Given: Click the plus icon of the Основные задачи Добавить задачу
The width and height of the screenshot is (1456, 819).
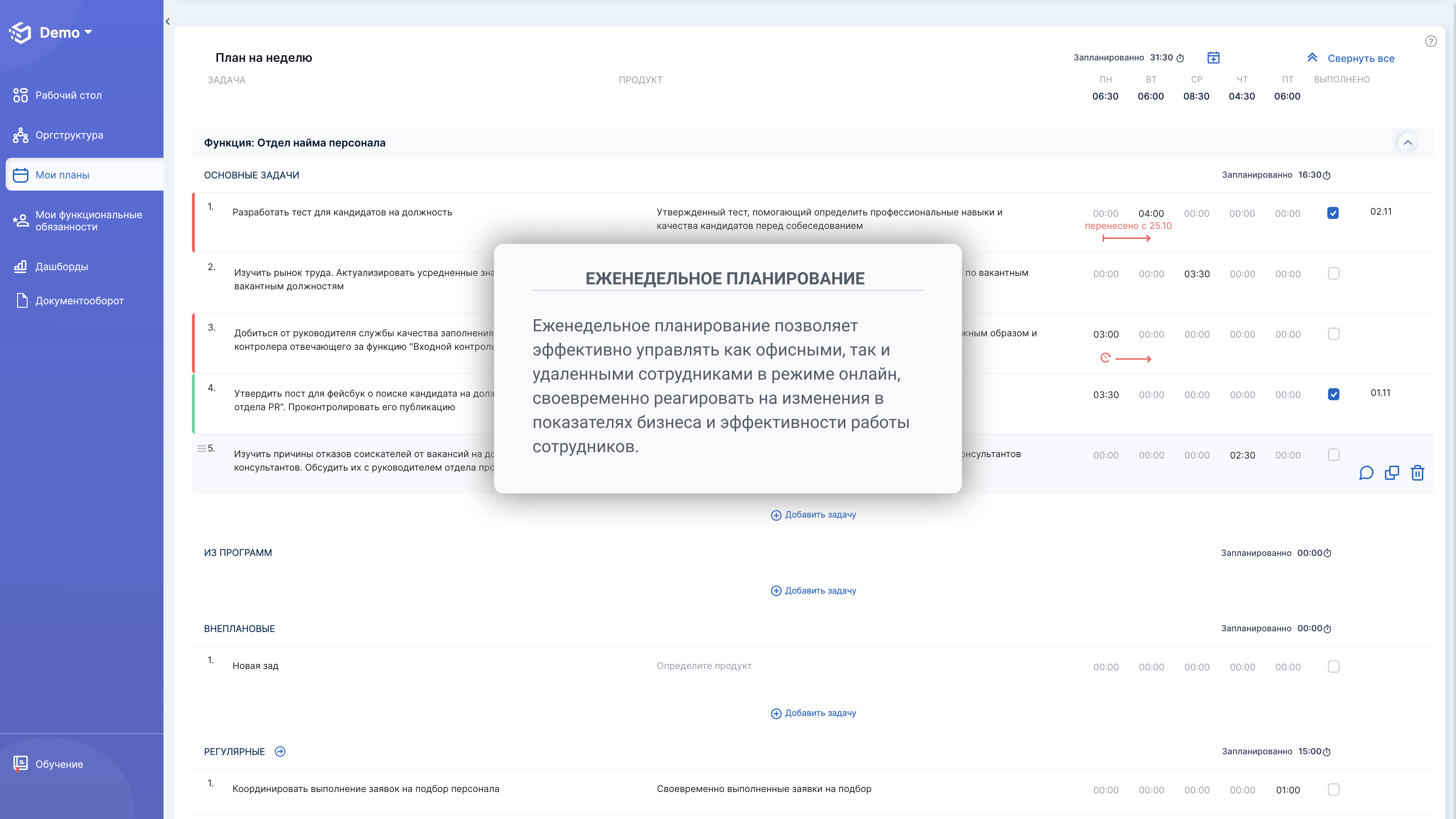Looking at the screenshot, I should point(776,515).
